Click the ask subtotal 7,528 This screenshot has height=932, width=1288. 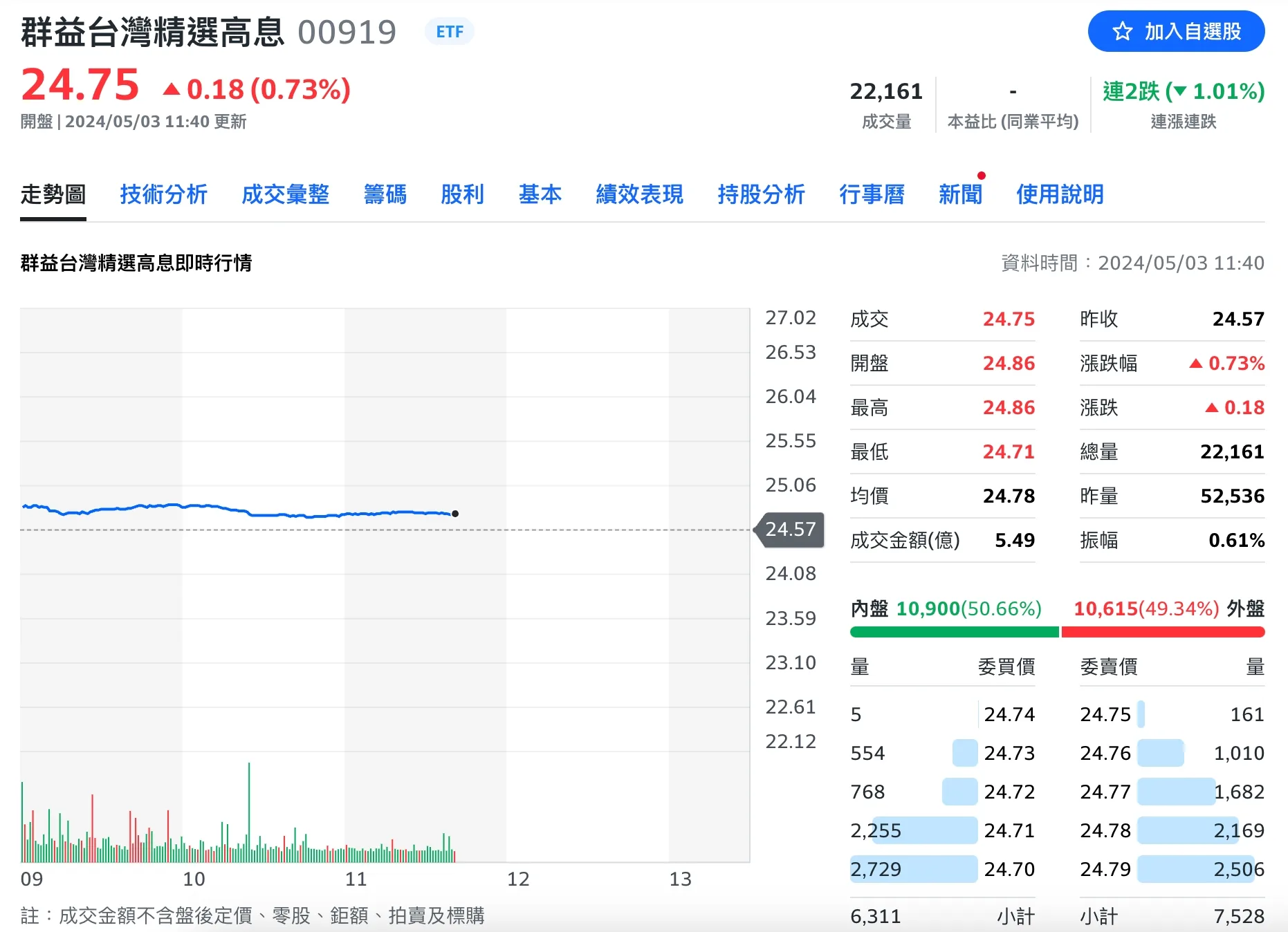(x=1239, y=916)
